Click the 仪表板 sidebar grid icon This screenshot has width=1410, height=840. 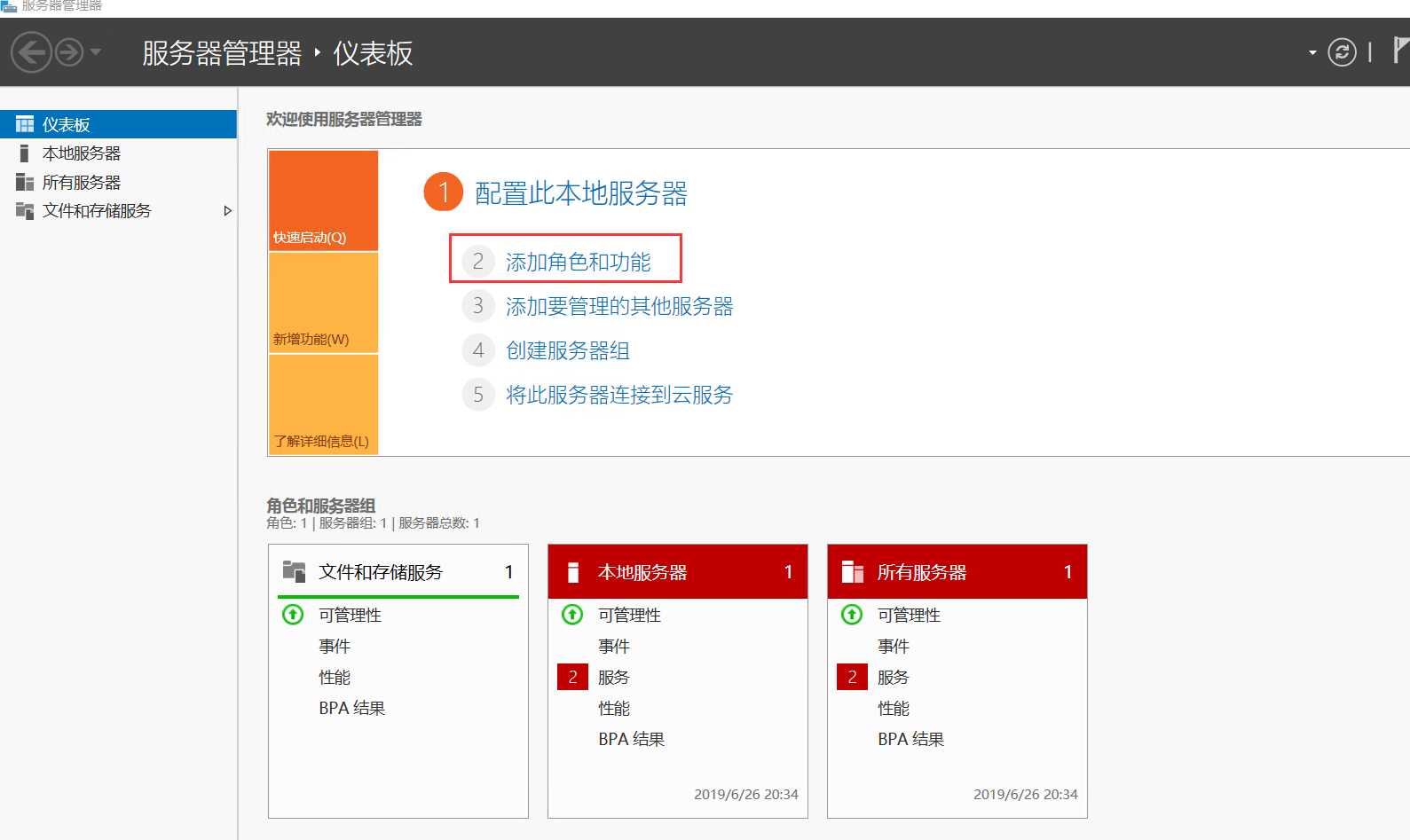click(25, 124)
